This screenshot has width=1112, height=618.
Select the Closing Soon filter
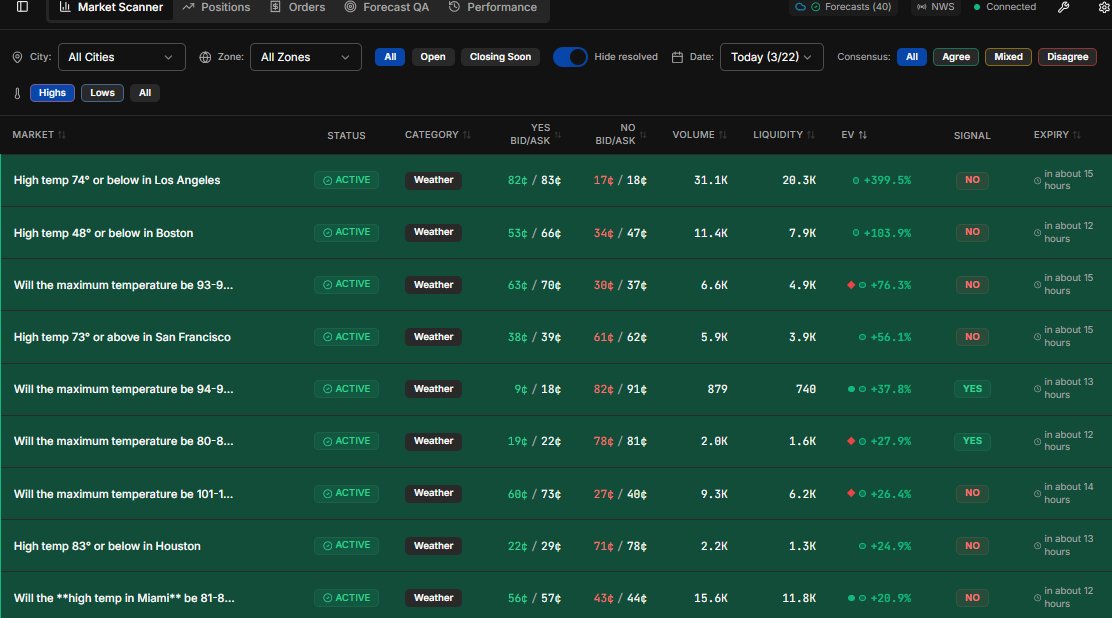500,57
